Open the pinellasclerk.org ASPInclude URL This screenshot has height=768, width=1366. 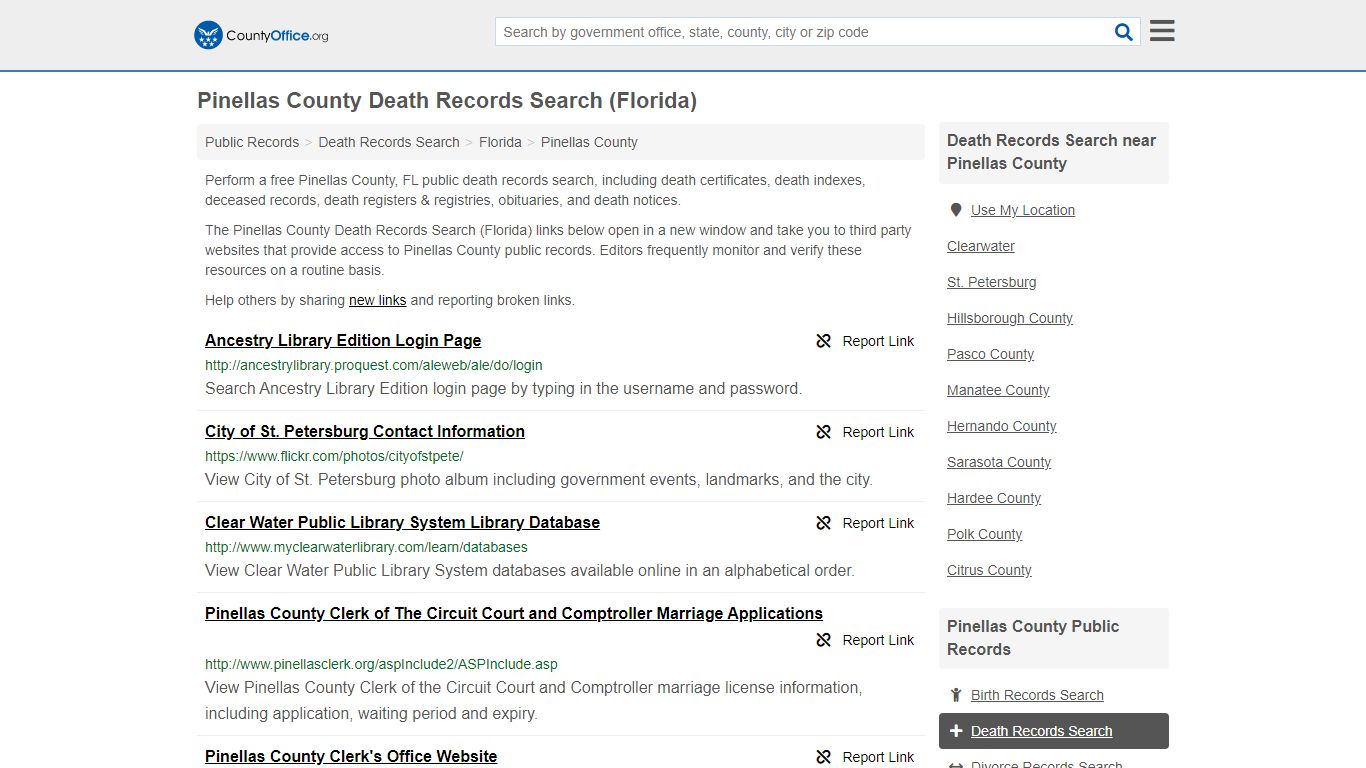(381, 664)
